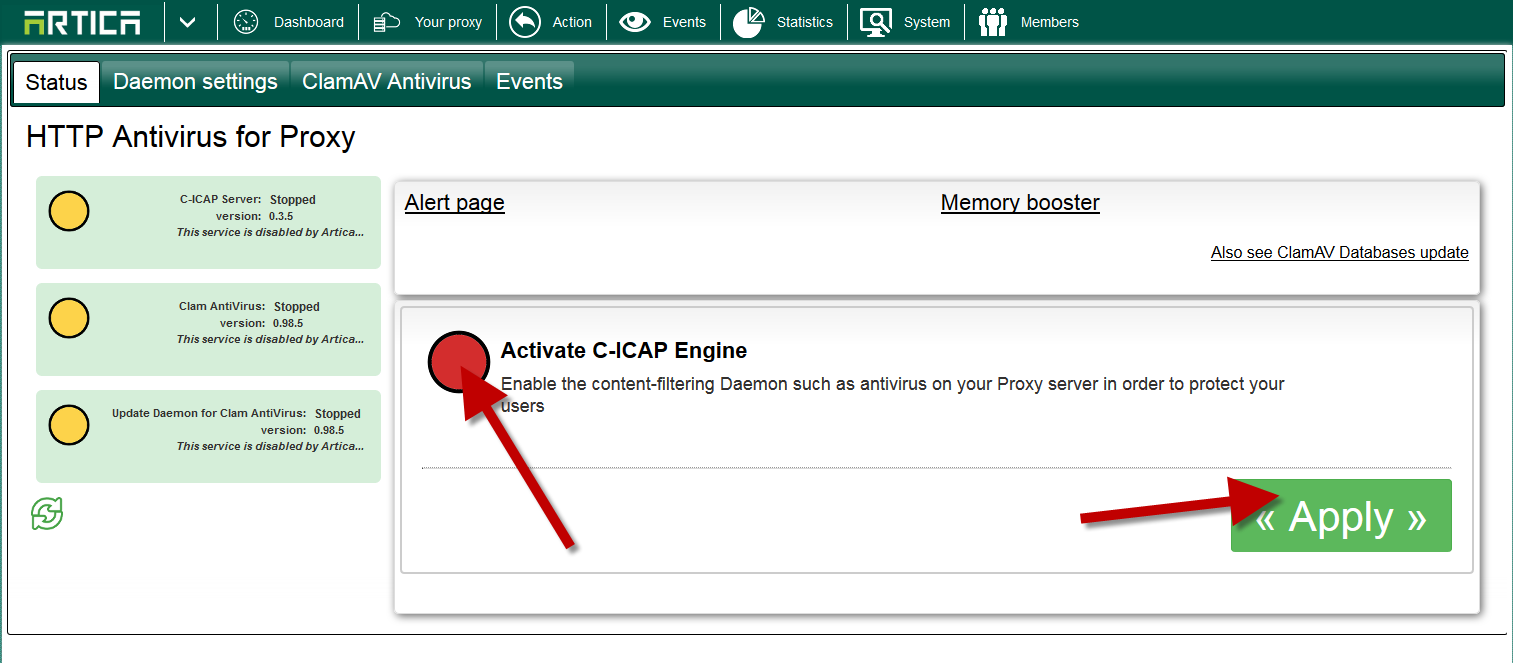
Task: Open the Members menu
Action: point(1050,22)
